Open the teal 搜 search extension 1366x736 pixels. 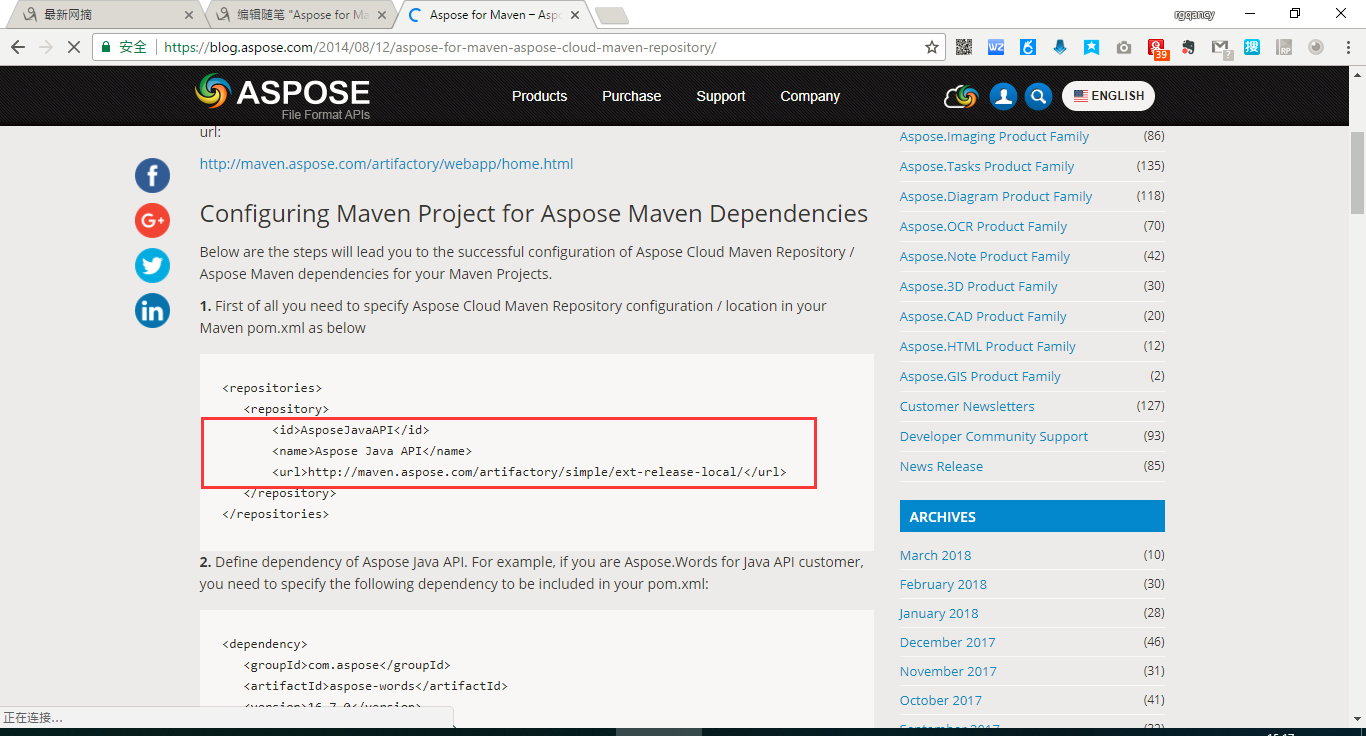coord(1252,47)
